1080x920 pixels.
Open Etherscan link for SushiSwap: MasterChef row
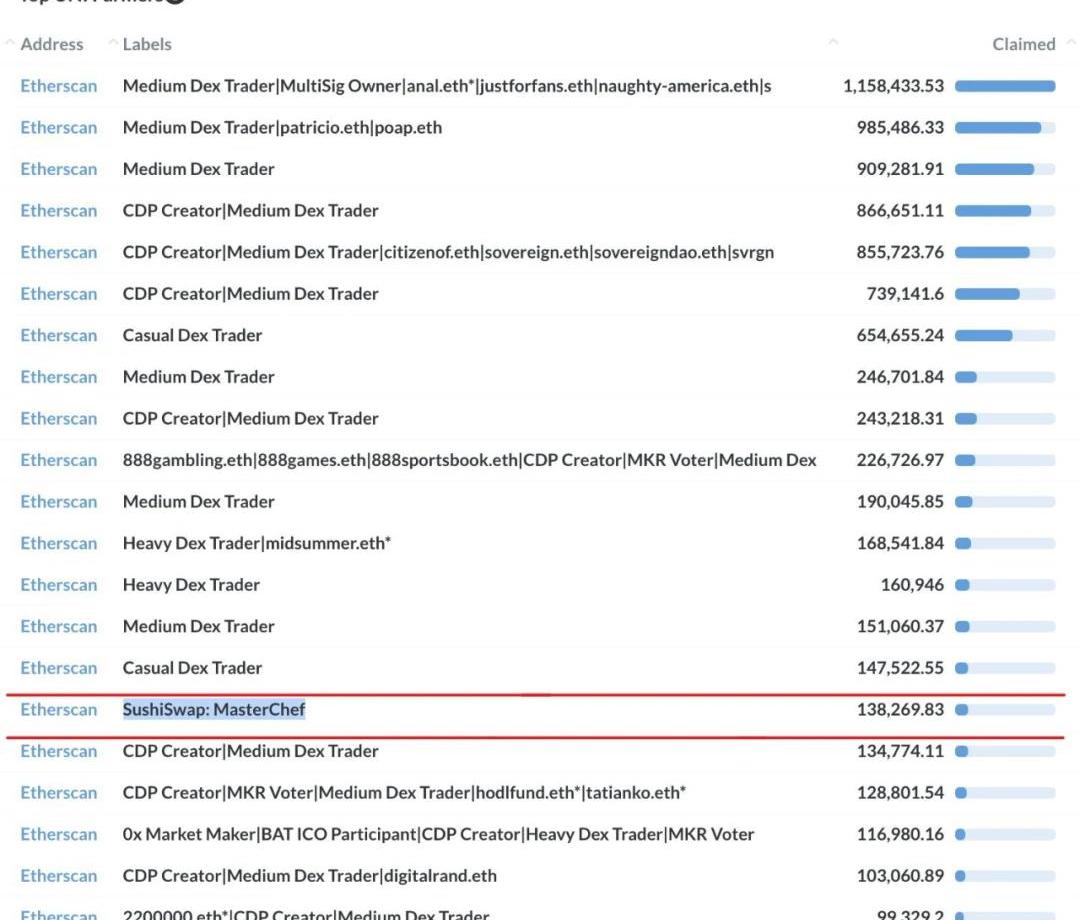(x=59, y=709)
